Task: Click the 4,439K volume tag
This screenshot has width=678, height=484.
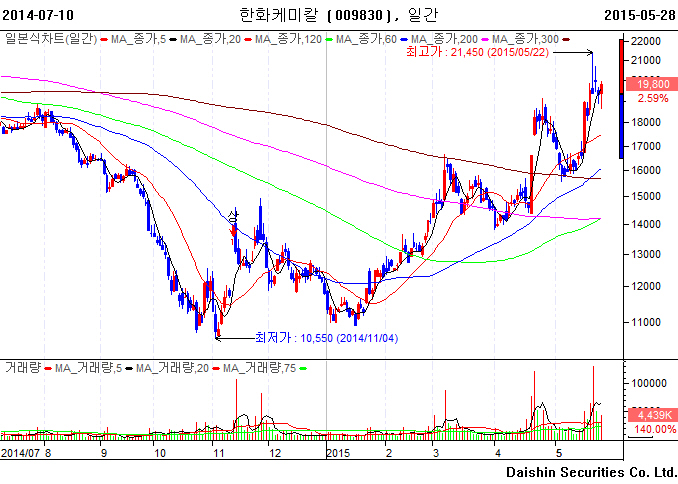Action: (x=653, y=415)
